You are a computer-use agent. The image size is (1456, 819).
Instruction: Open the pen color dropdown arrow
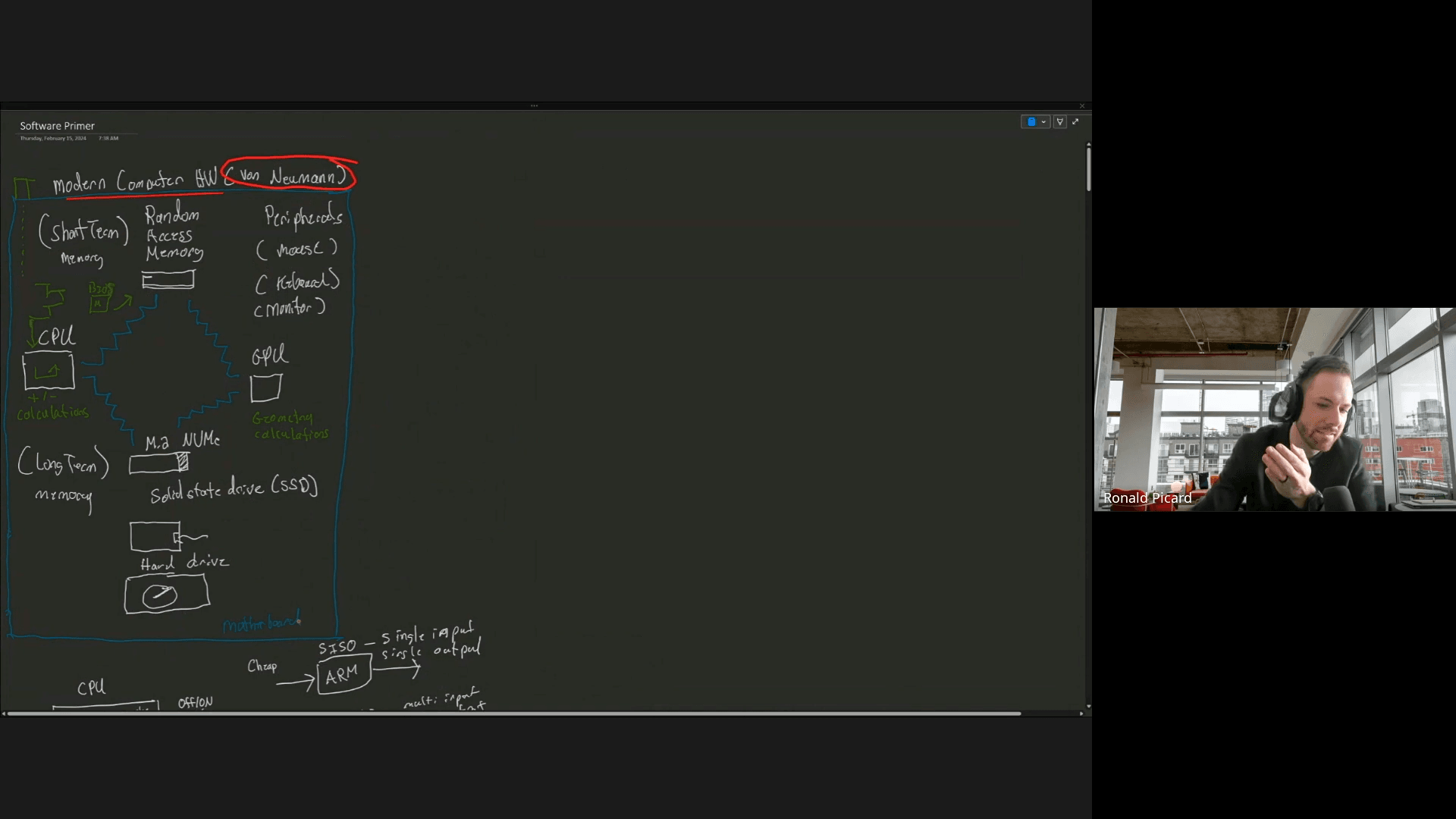pos(1044,121)
